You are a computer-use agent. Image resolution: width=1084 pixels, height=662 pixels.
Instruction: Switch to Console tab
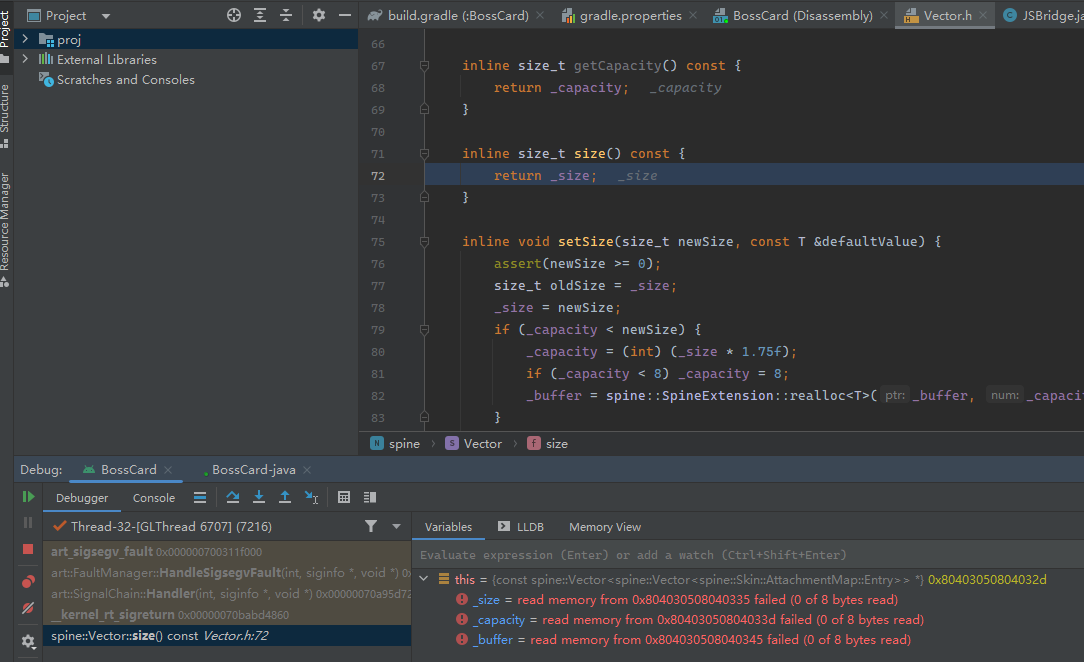[x=154, y=498]
